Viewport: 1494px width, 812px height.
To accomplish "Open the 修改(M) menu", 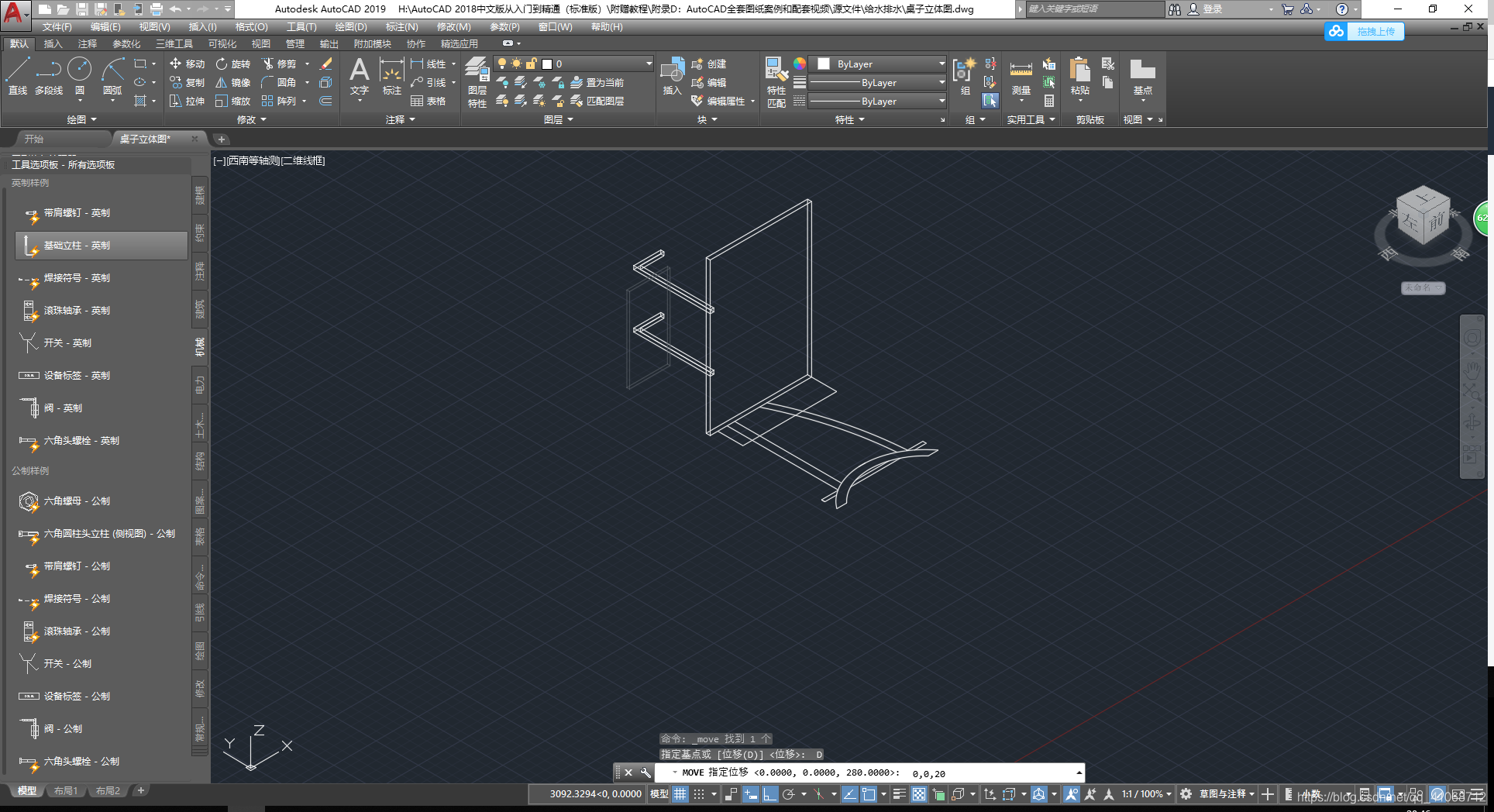I will pyautogui.click(x=453, y=27).
